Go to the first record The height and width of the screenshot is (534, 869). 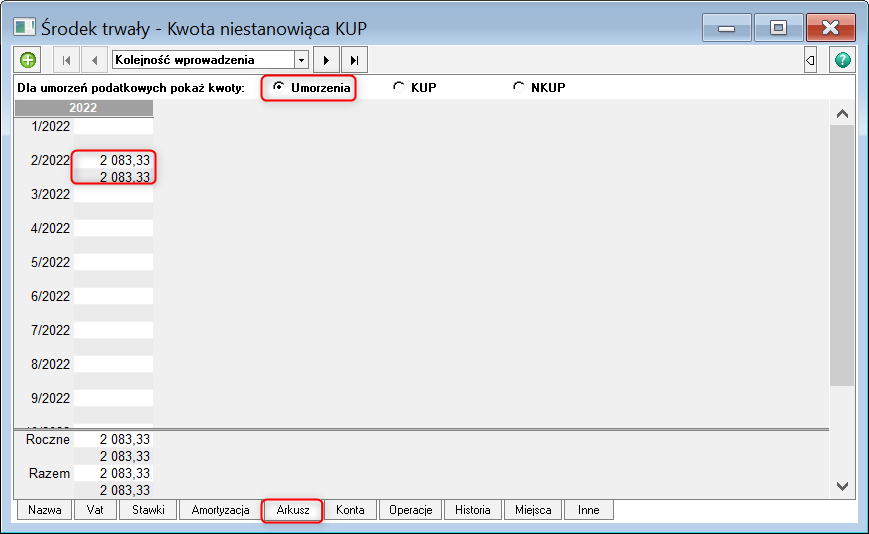coord(67,60)
